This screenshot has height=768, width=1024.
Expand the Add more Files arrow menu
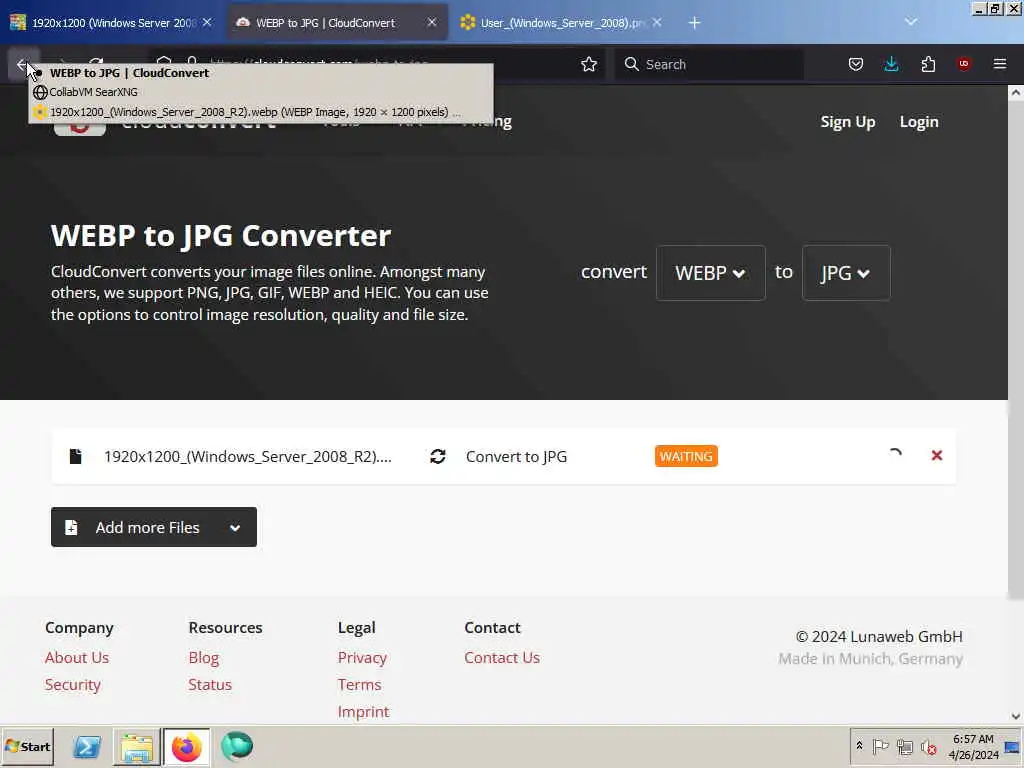tap(235, 527)
